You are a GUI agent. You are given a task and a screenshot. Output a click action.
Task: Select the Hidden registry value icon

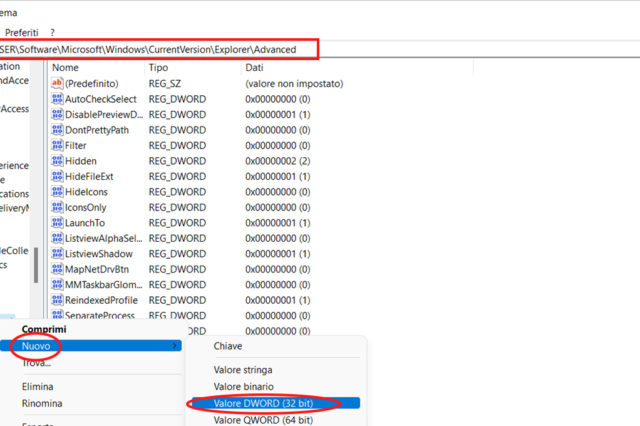pyautogui.click(x=57, y=161)
